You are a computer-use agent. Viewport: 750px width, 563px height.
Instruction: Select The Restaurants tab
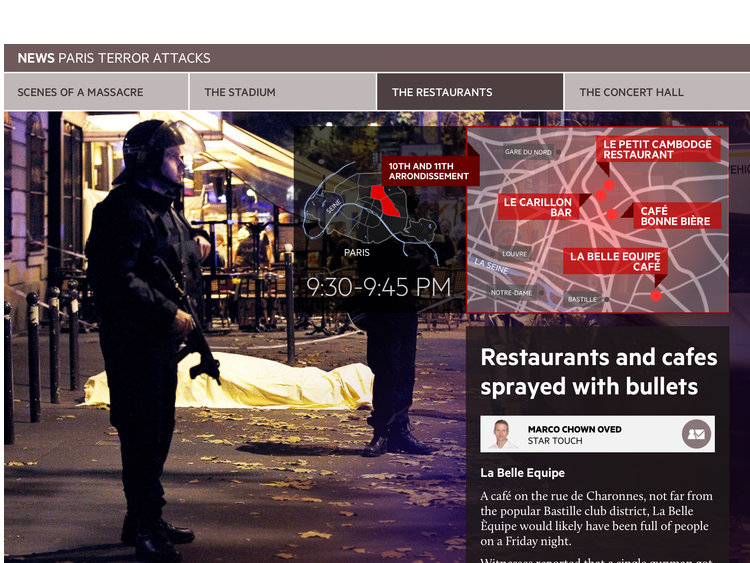pos(470,92)
